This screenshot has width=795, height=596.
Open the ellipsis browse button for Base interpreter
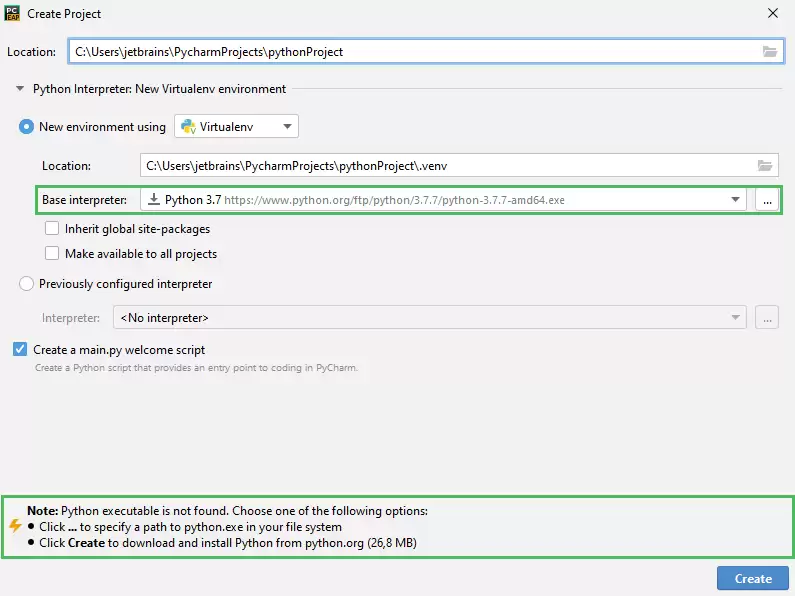[767, 200]
